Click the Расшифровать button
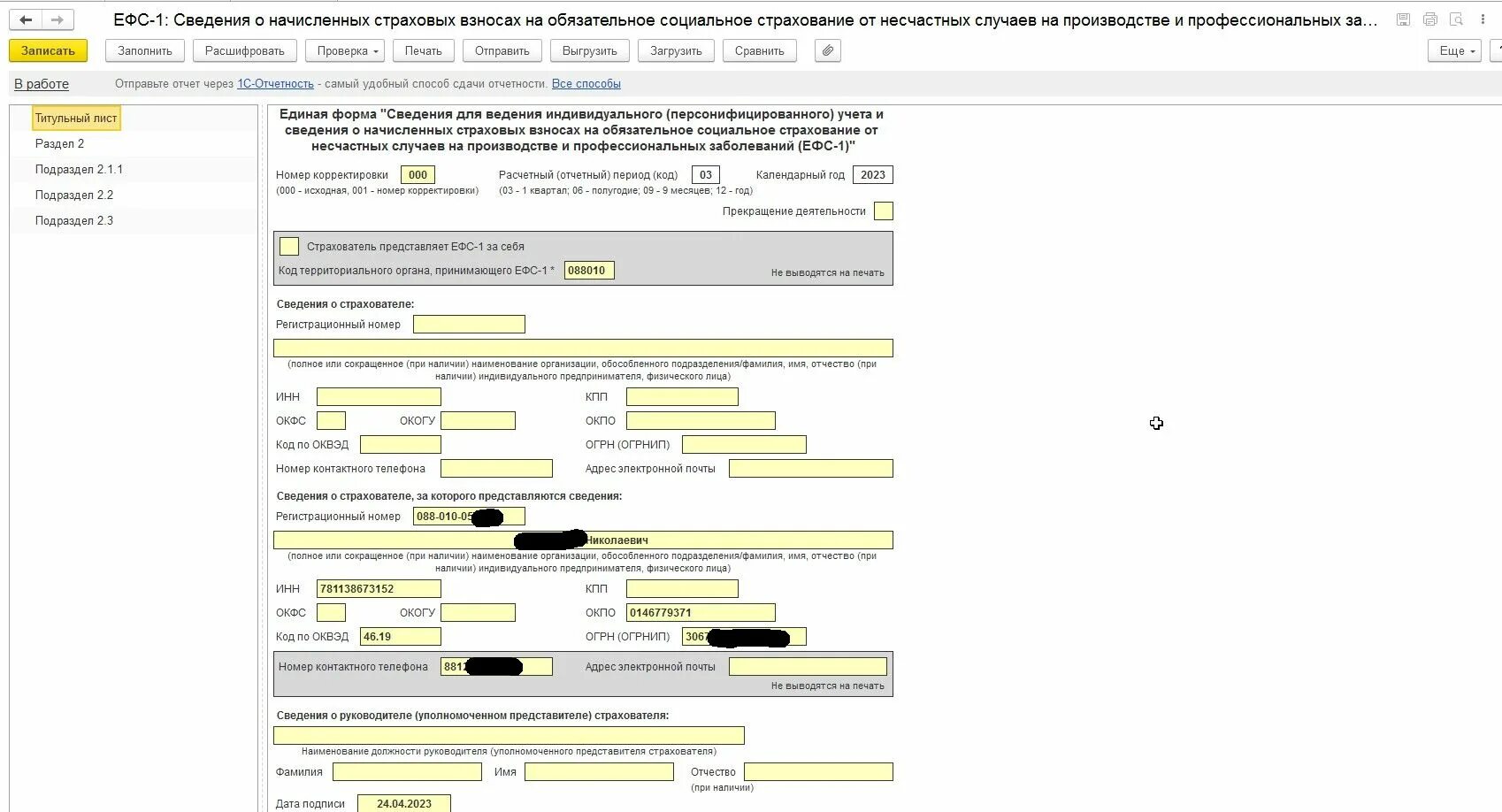This screenshot has width=1502, height=812. point(245,51)
